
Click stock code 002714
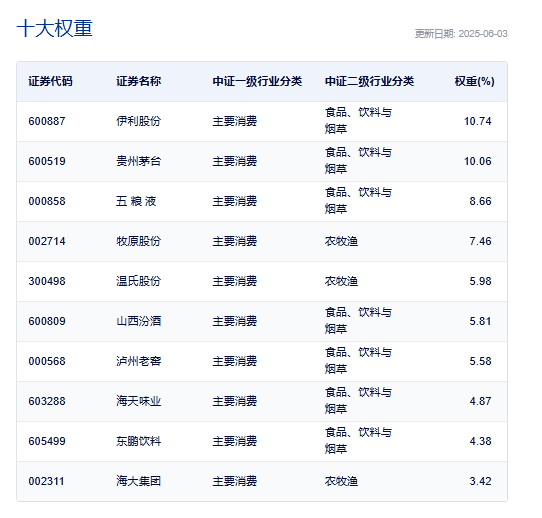[47, 241]
